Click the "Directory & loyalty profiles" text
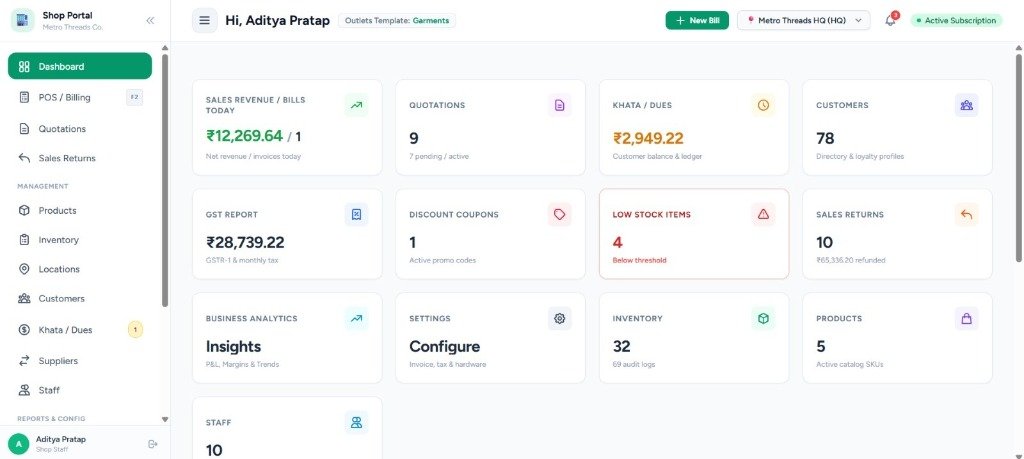The image size is (1024, 459). 860,157
